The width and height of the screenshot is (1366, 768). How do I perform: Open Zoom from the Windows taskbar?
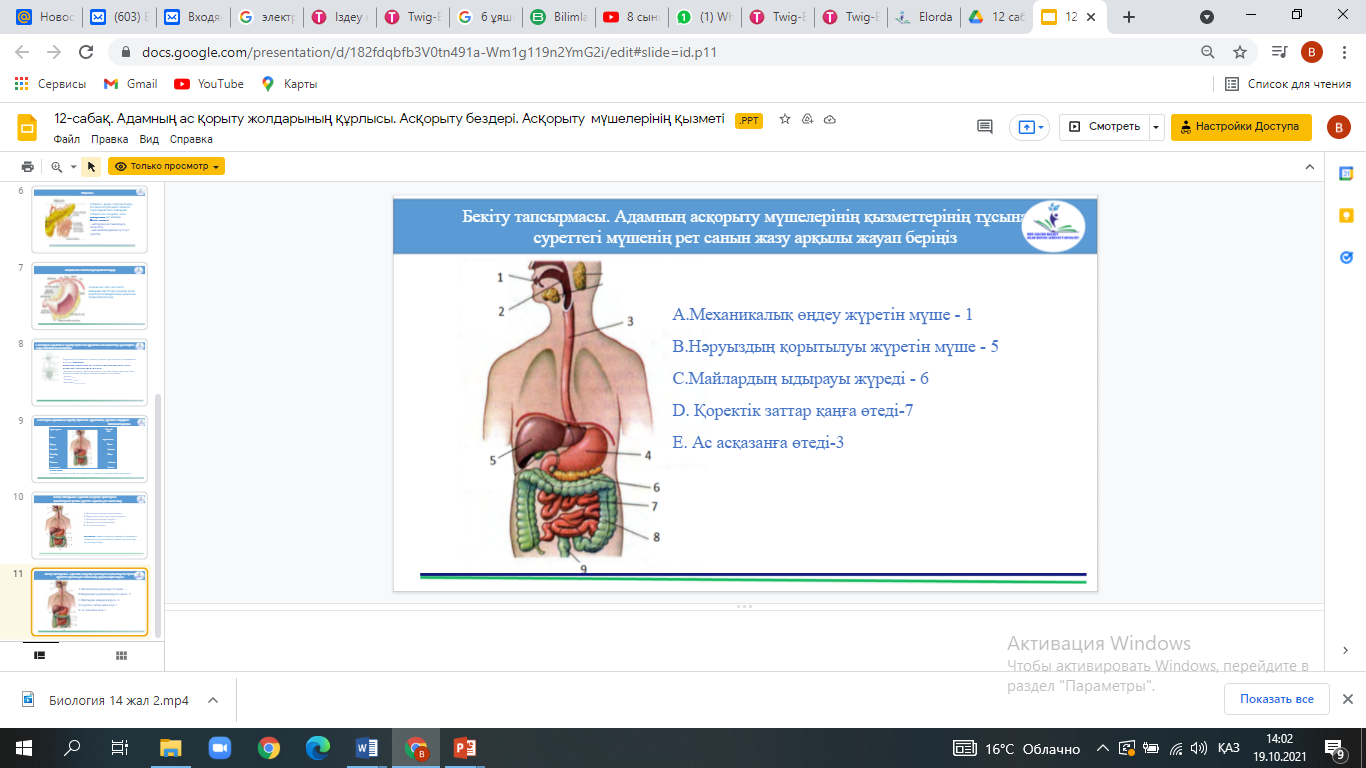pos(219,748)
